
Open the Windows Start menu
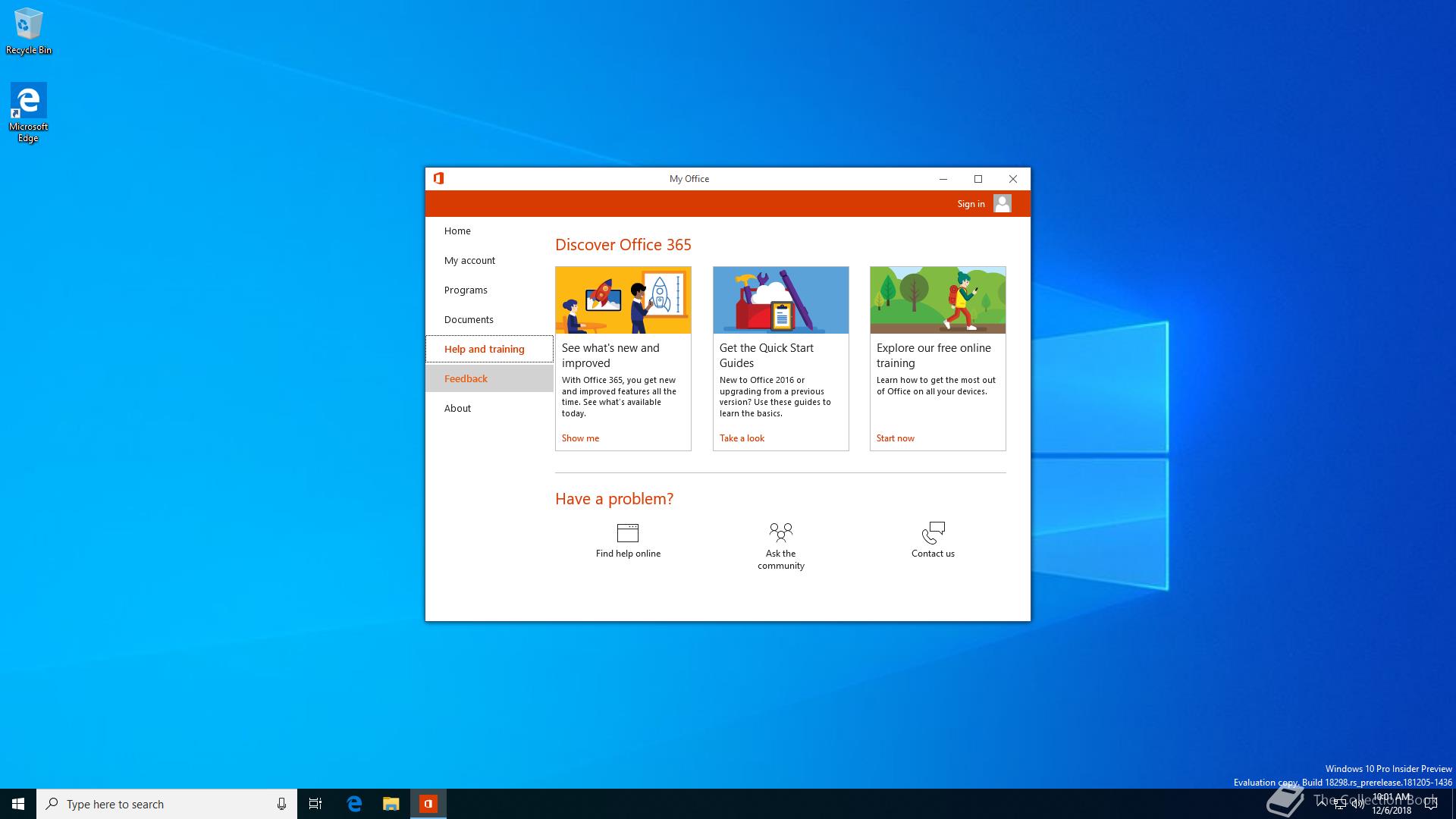coord(18,804)
